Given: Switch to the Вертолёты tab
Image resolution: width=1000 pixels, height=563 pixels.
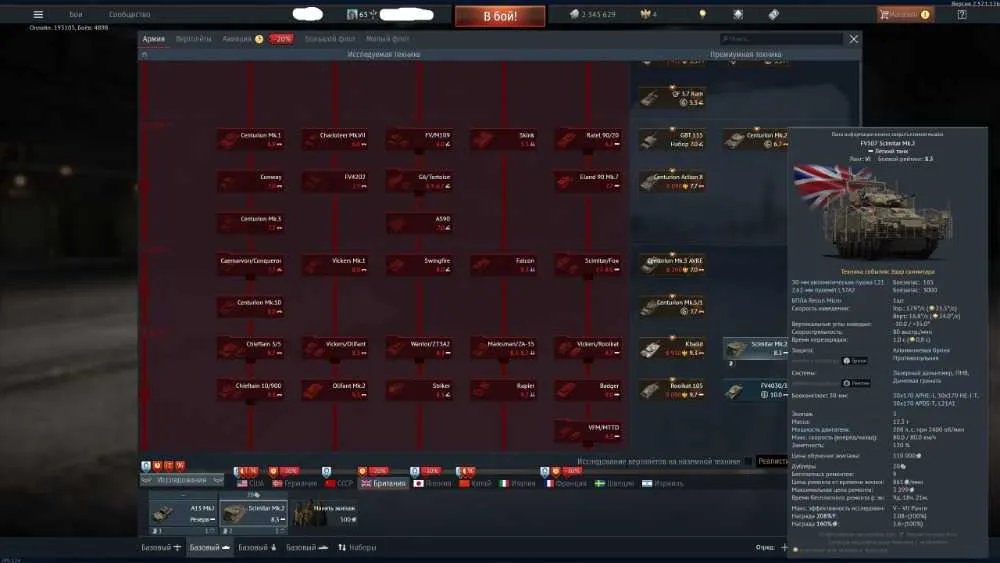Looking at the screenshot, I should pyautogui.click(x=193, y=39).
